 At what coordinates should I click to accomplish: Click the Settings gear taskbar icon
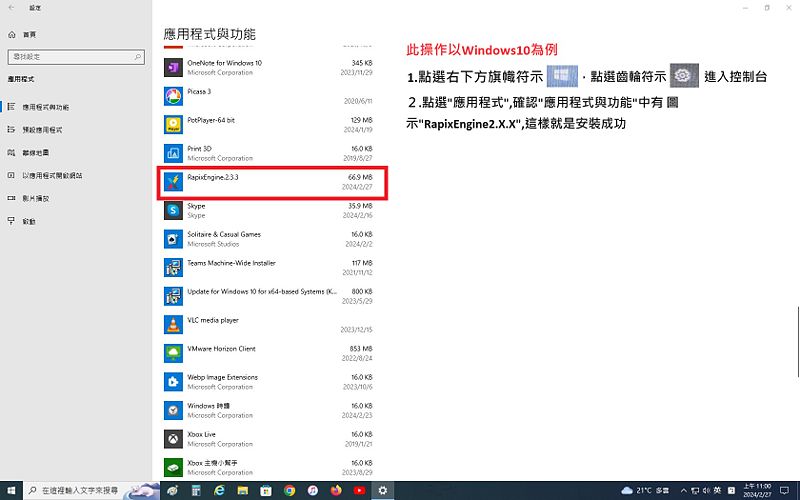coord(383,490)
